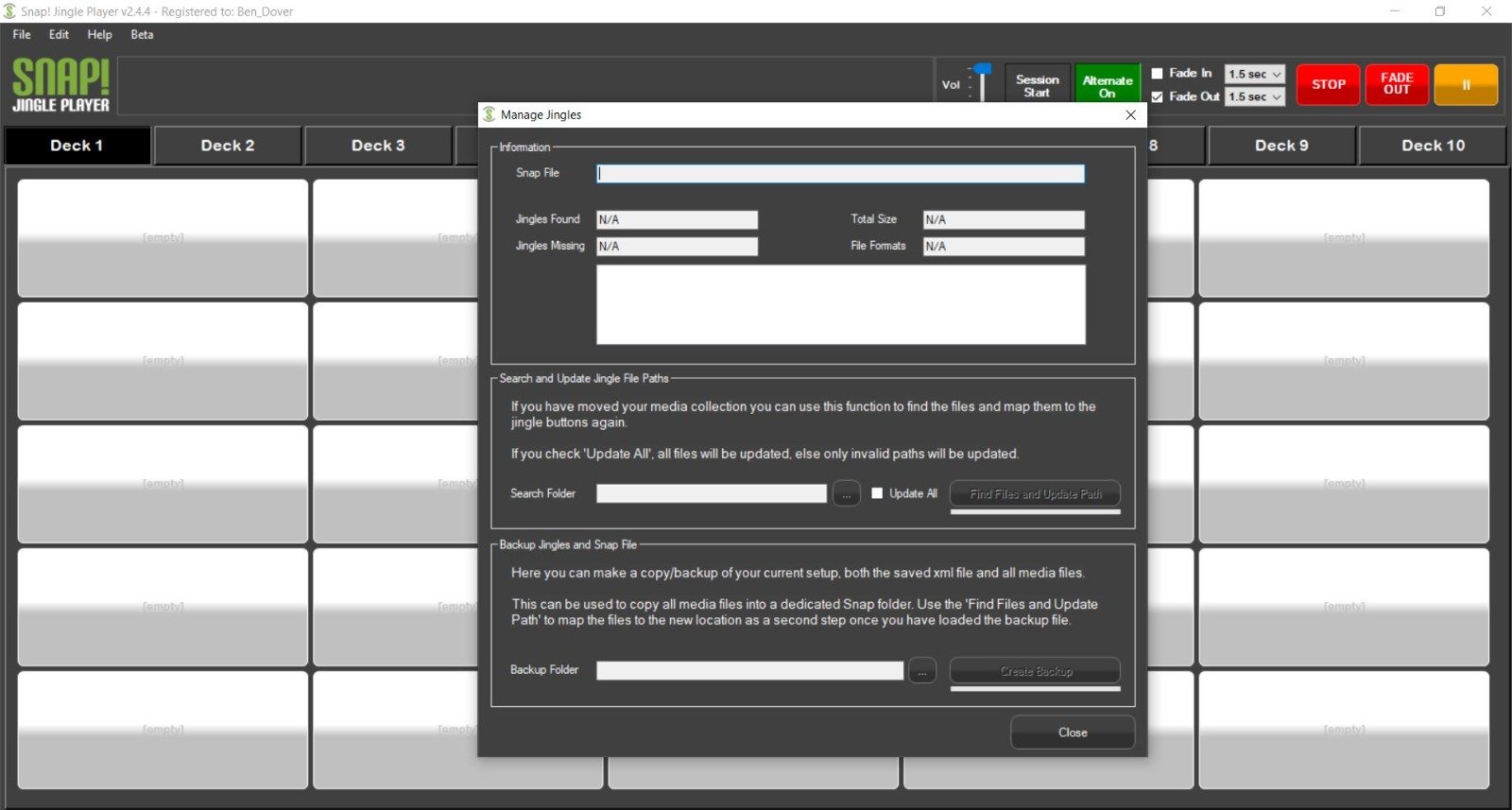The height and width of the screenshot is (810, 1512).
Task: Browse for Backup Folder with ellipsis button
Action: pos(922,670)
